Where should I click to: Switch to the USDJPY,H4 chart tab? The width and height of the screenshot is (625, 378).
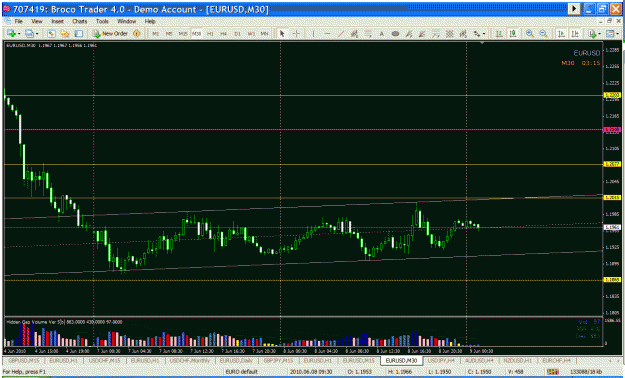[x=441, y=360]
